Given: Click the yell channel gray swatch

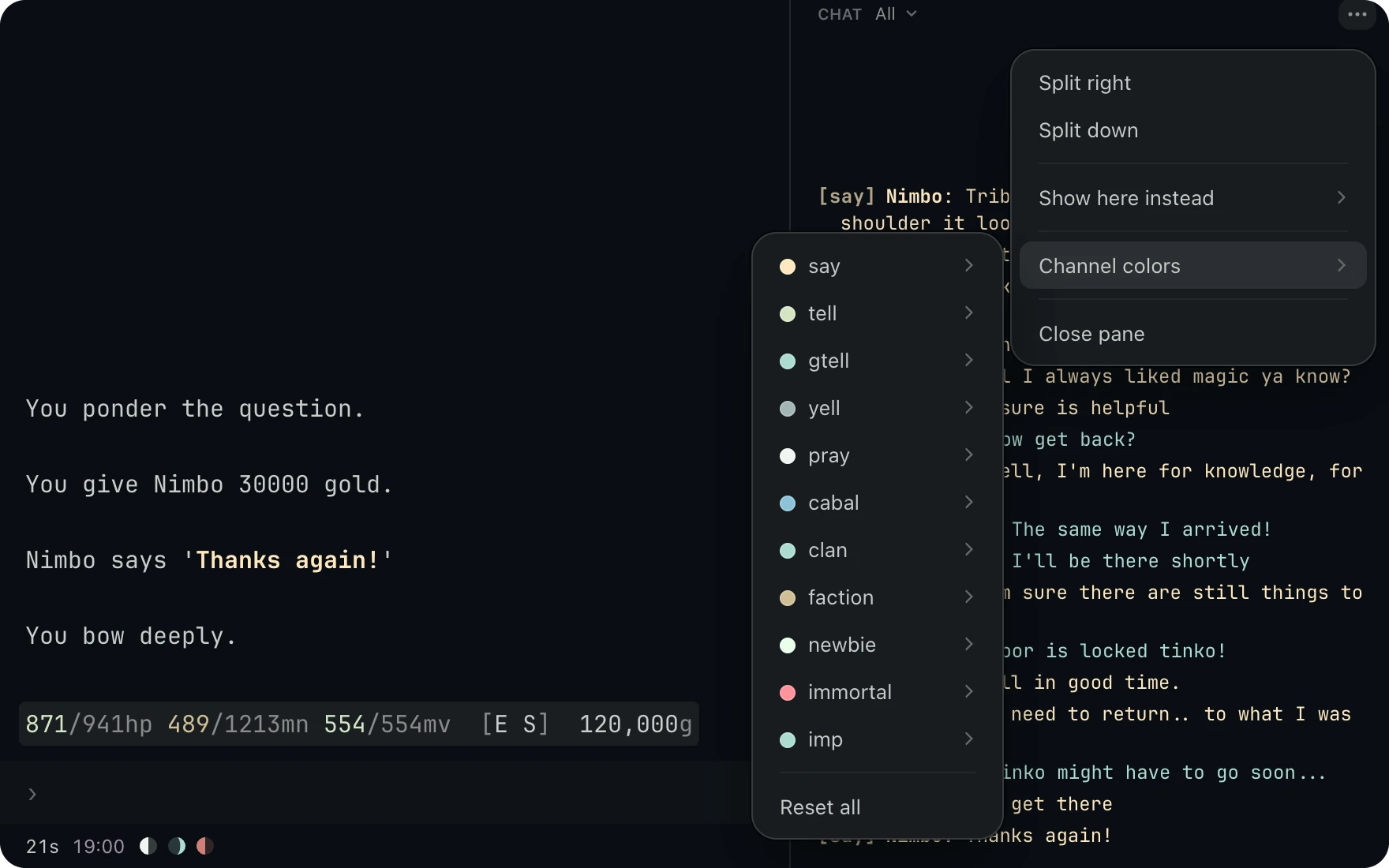Looking at the screenshot, I should coord(788,409).
